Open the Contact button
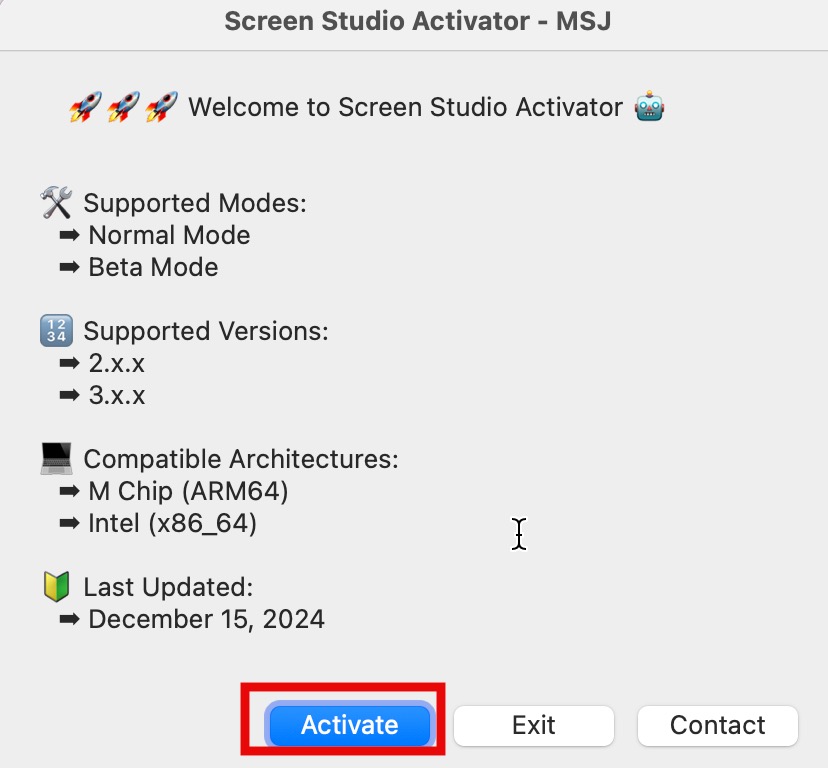The width and height of the screenshot is (828, 768). 717,725
